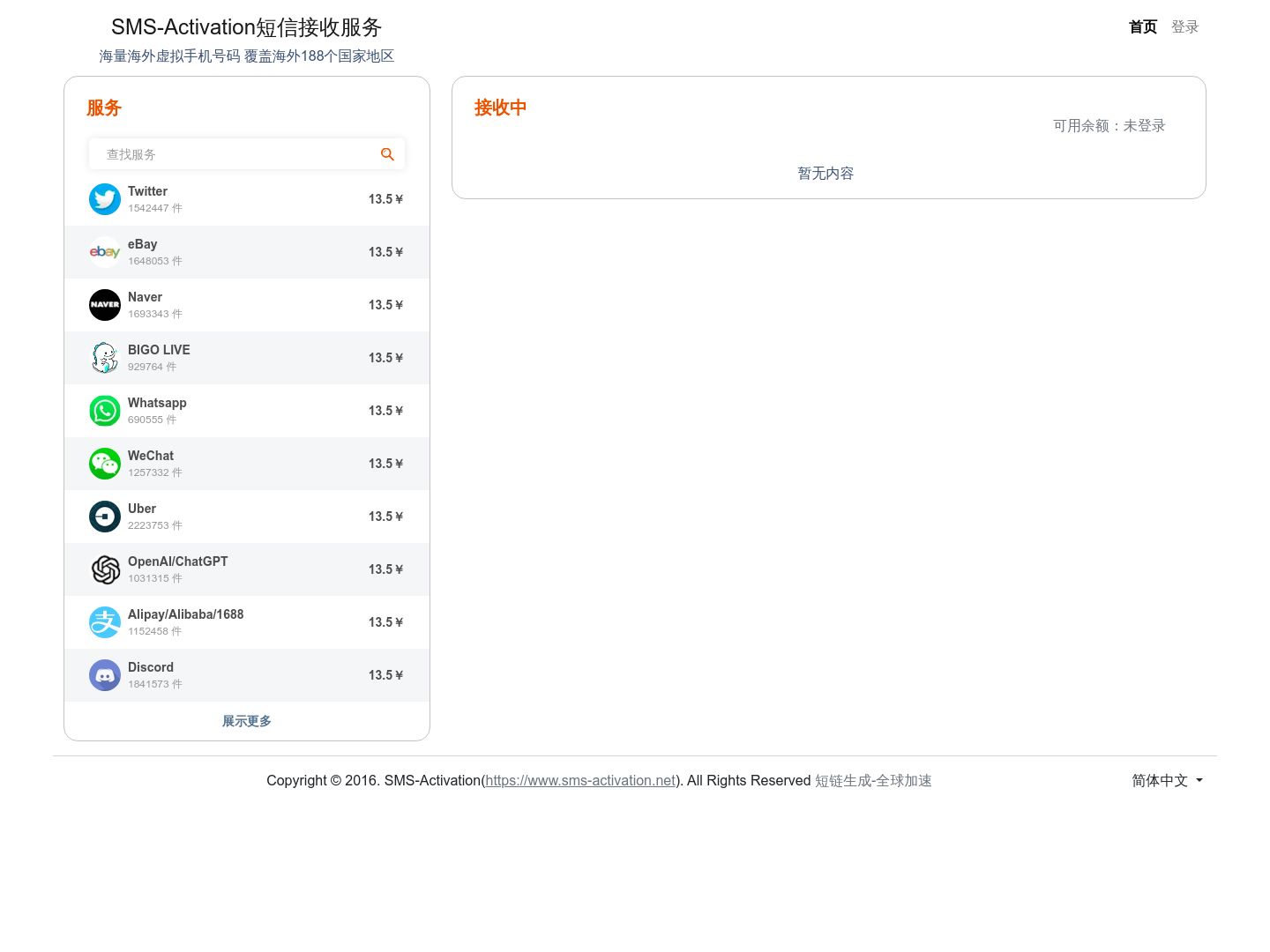1270x952 pixels.
Task: Select the Whatsapp service name
Action: [x=157, y=403]
